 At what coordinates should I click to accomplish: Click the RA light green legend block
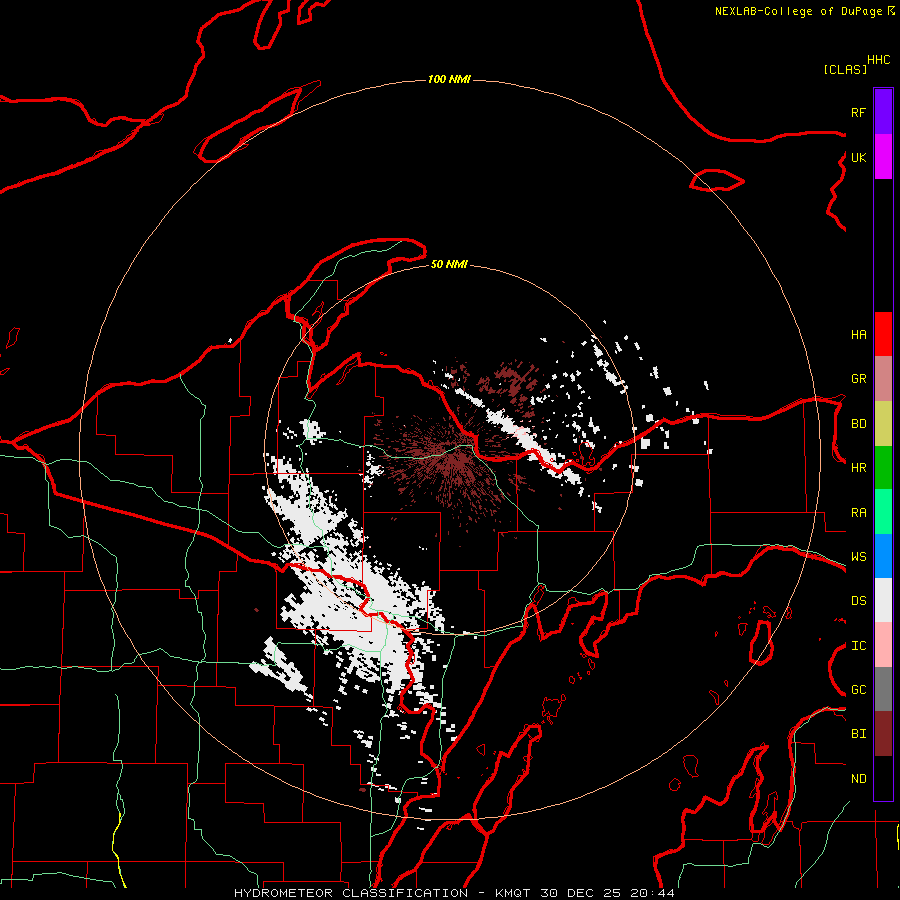[x=883, y=512]
